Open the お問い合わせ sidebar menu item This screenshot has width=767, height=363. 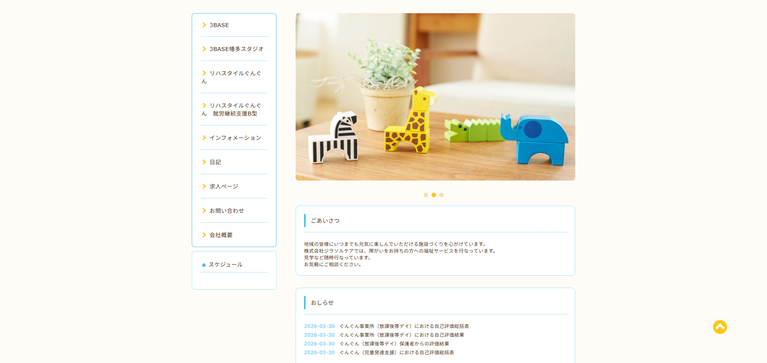point(226,210)
